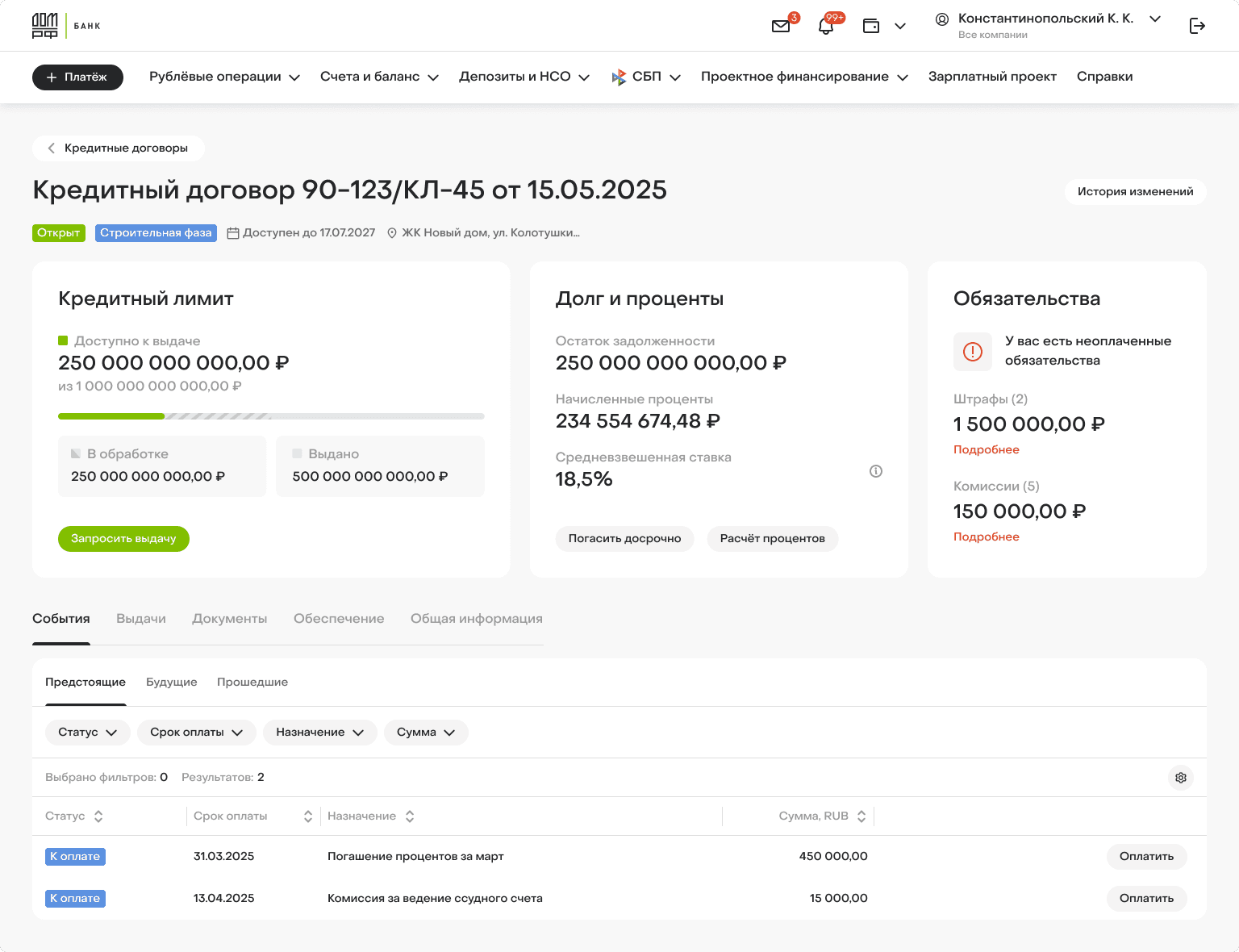Click Оплатить for Погашение процентов за март
Image resolution: width=1239 pixels, height=952 pixels.
1147,857
